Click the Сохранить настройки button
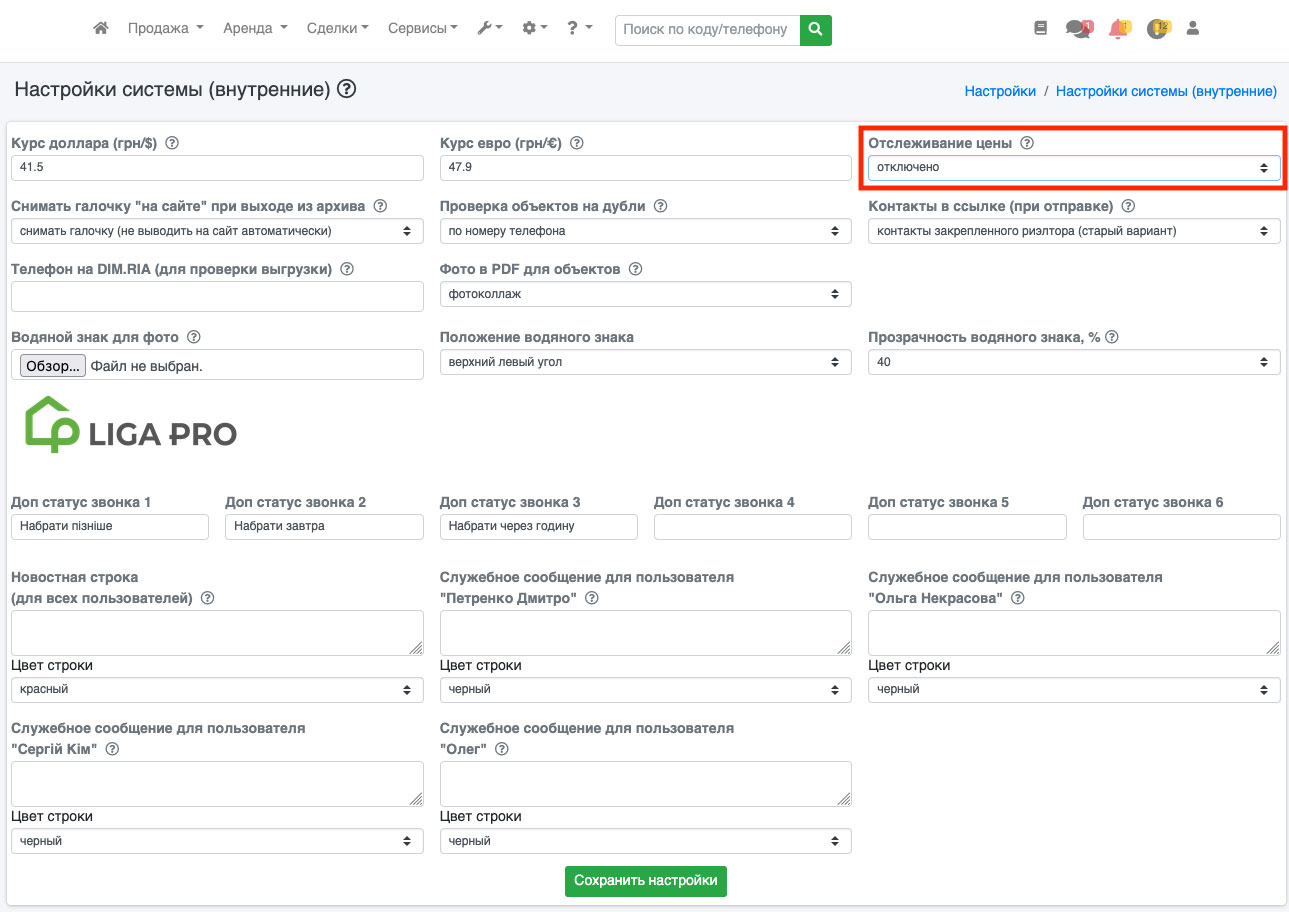This screenshot has width=1289, height=912. coord(645,881)
